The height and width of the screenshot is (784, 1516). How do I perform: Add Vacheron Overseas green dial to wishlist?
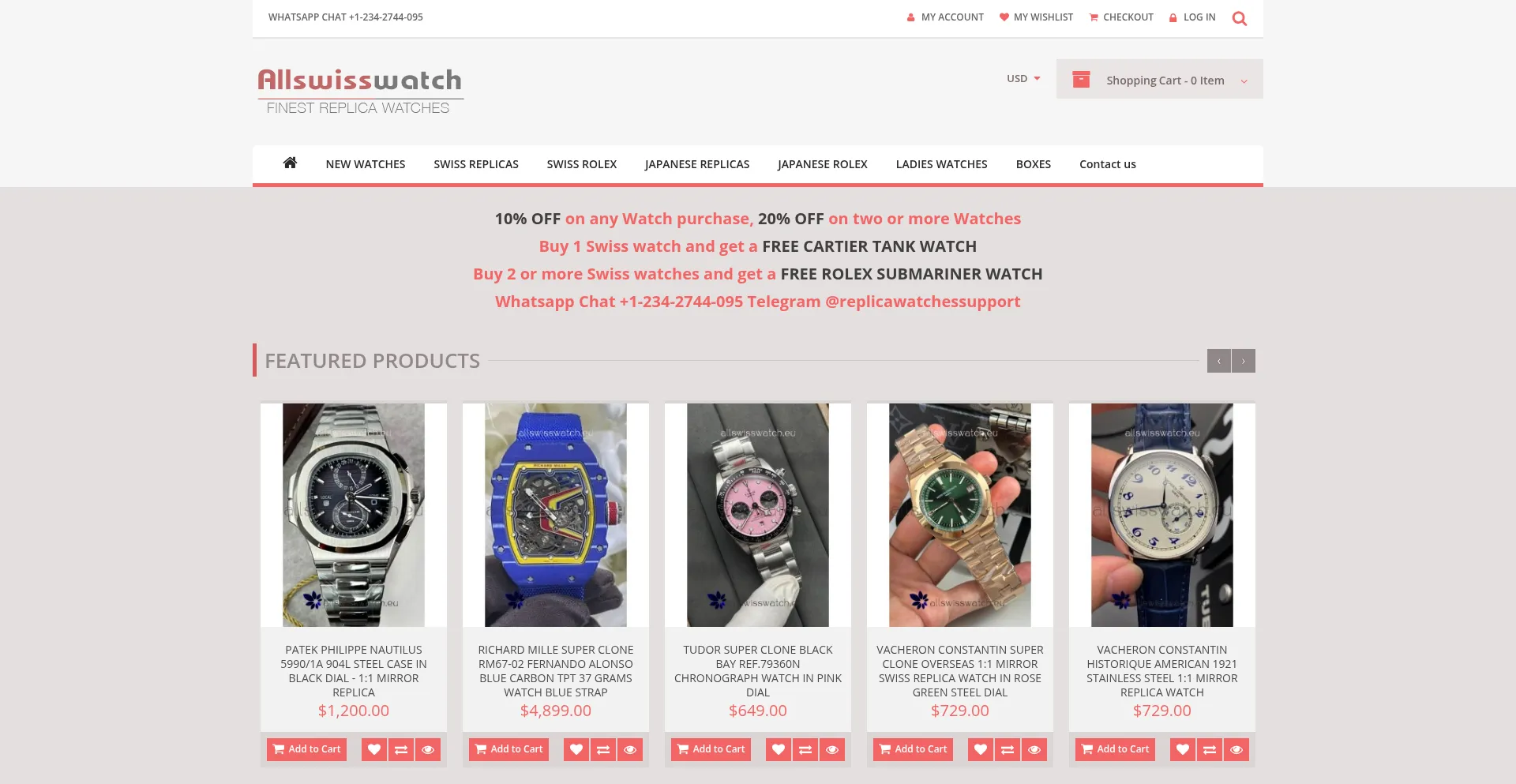981,749
